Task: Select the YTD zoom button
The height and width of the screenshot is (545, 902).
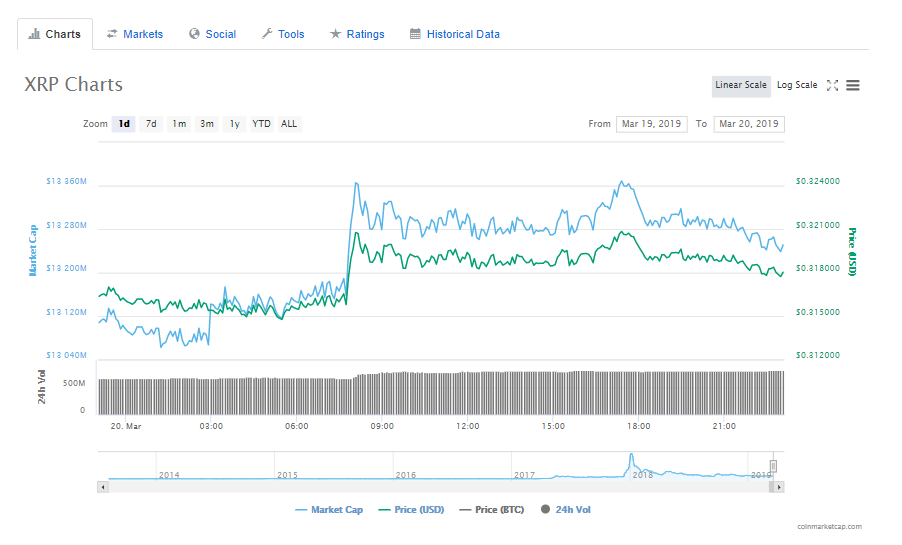Action: click(261, 124)
